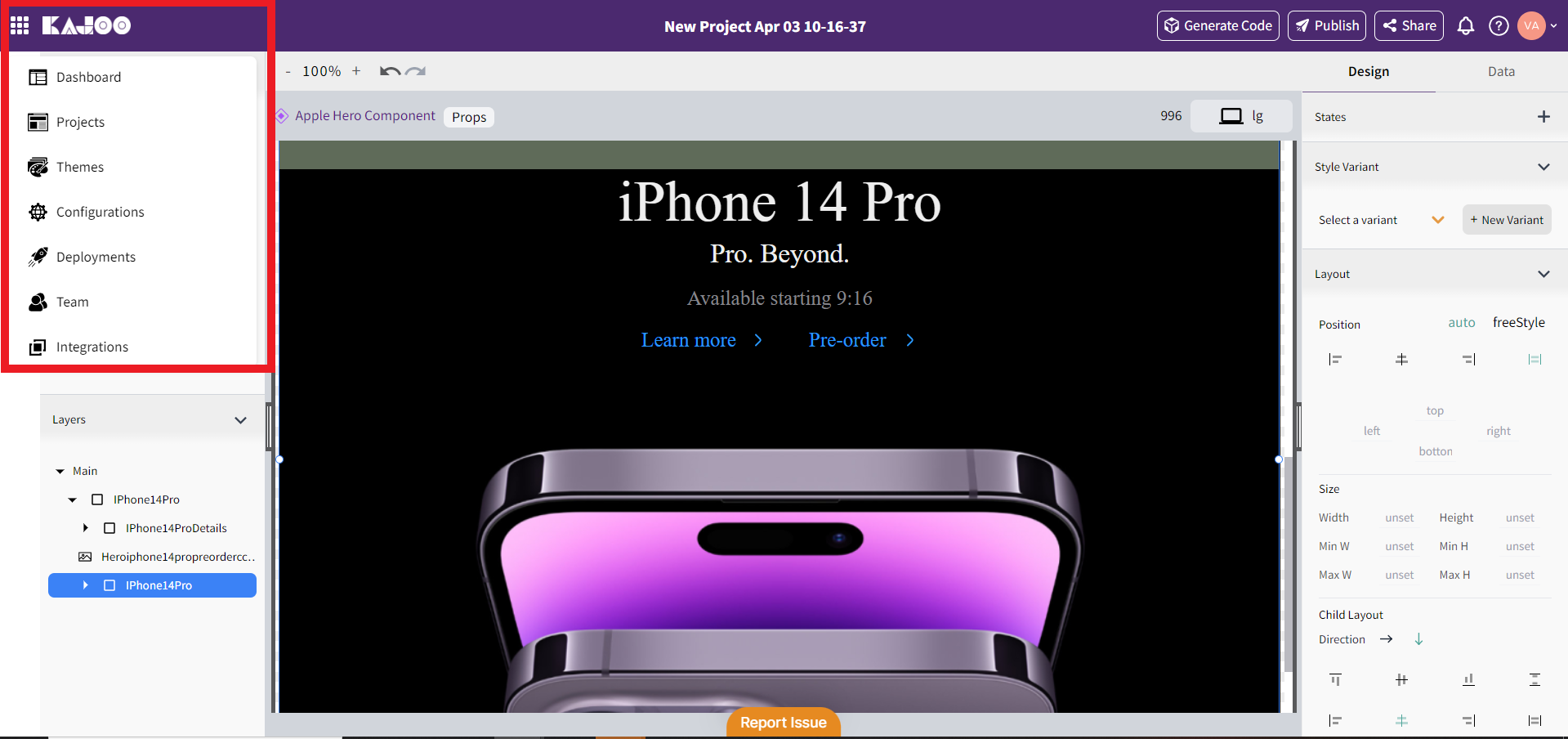Edit the Width unset value
The height and width of the screenshot is (739, 1568).
click(1399, 518)
